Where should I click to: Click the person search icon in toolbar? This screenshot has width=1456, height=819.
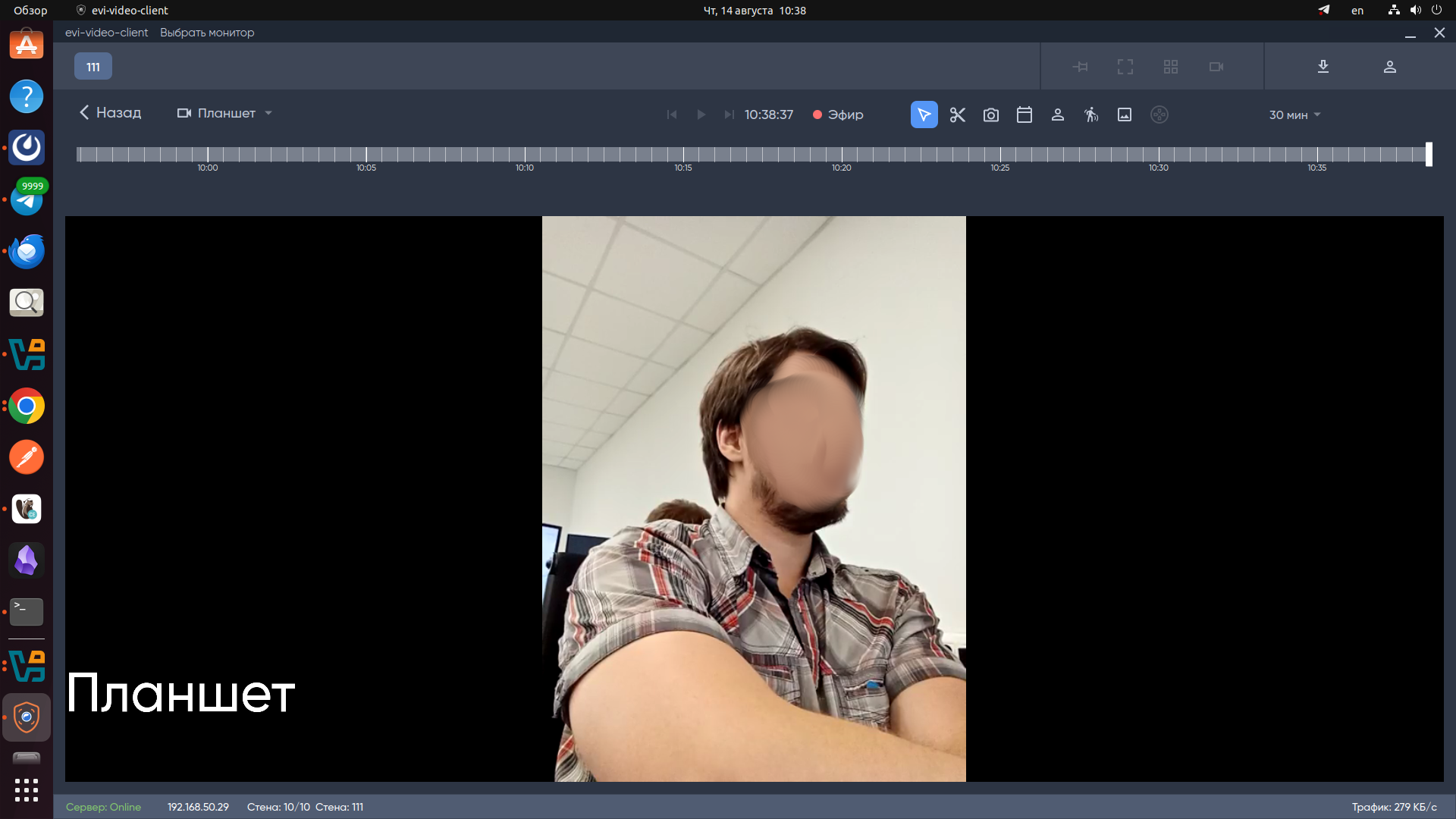coord(1057,115)
